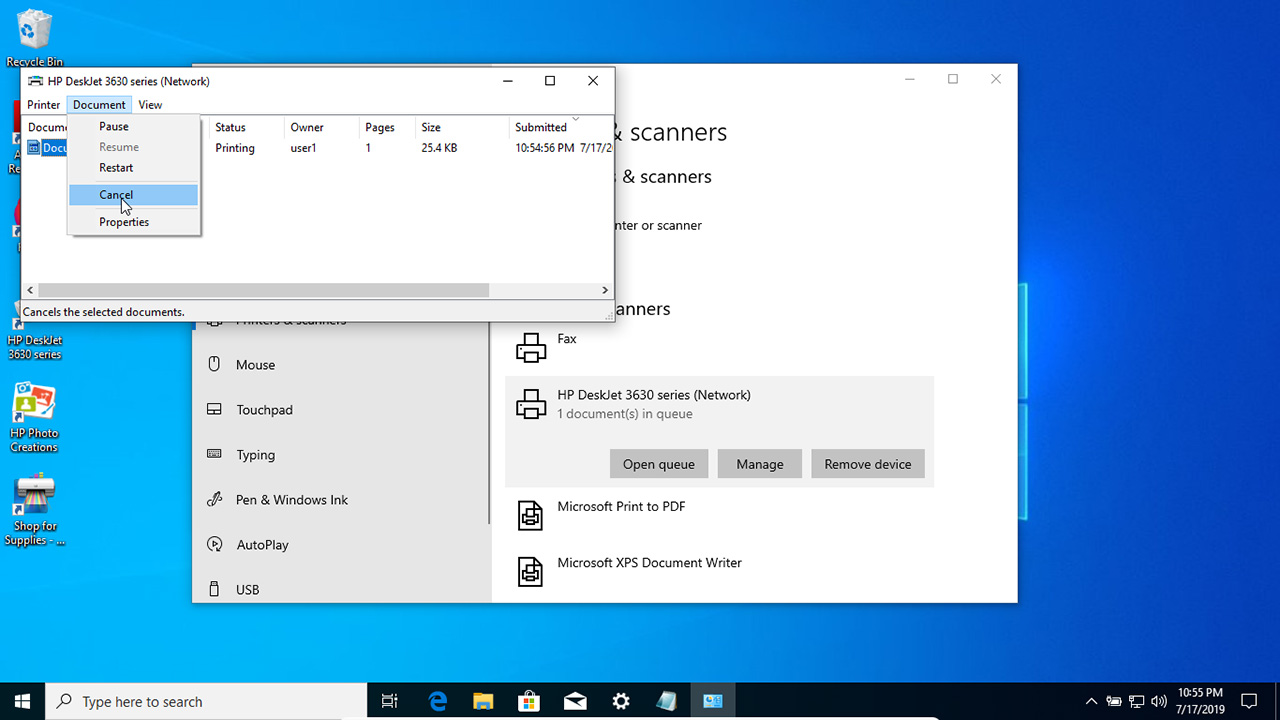Open the Windows Start menu
This screenshot has height=720, width=1280.
pos(22,701)
